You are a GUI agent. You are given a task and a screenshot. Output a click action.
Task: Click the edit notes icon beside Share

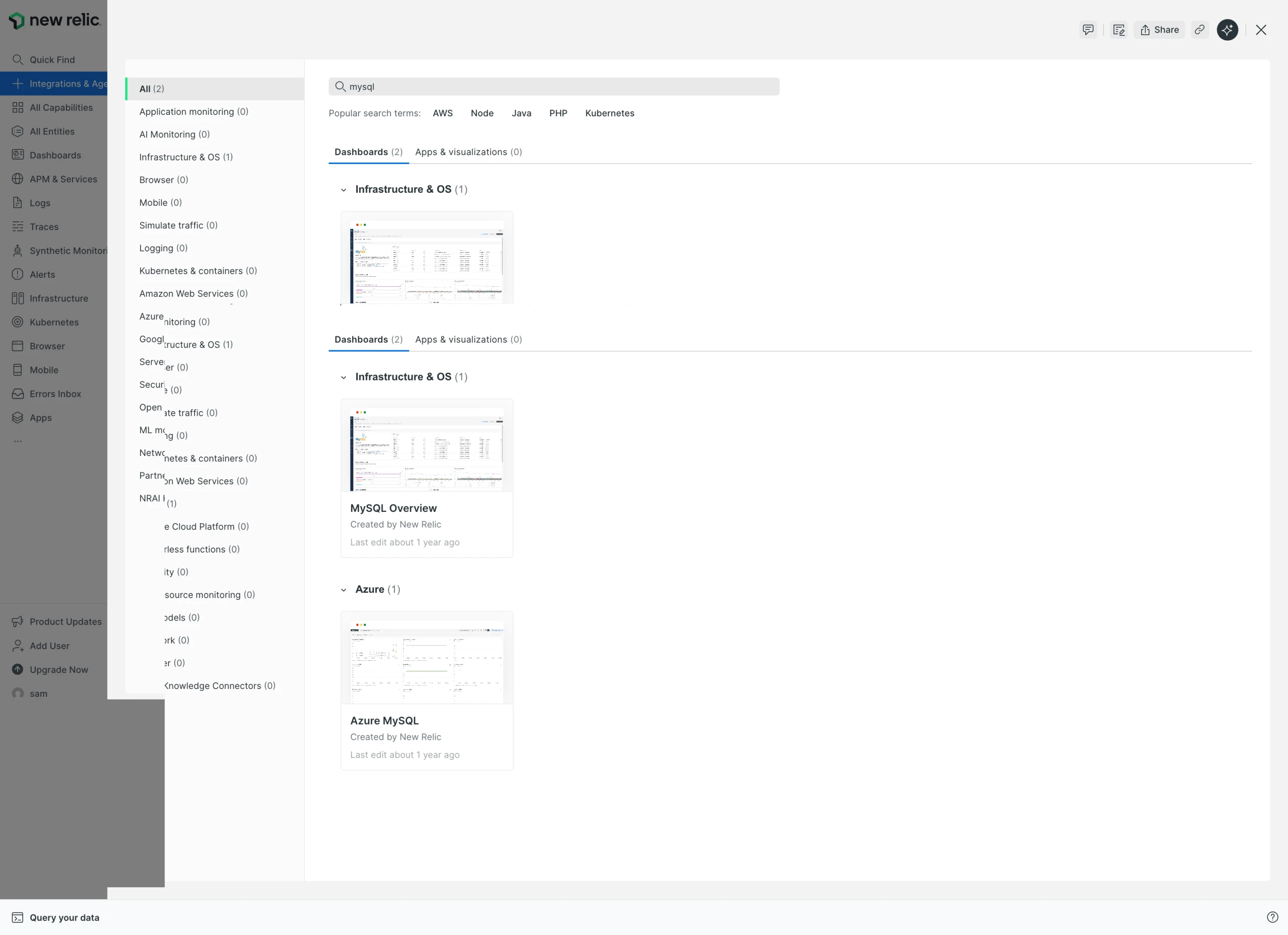pyautogui.click(x=1119, y=30)
